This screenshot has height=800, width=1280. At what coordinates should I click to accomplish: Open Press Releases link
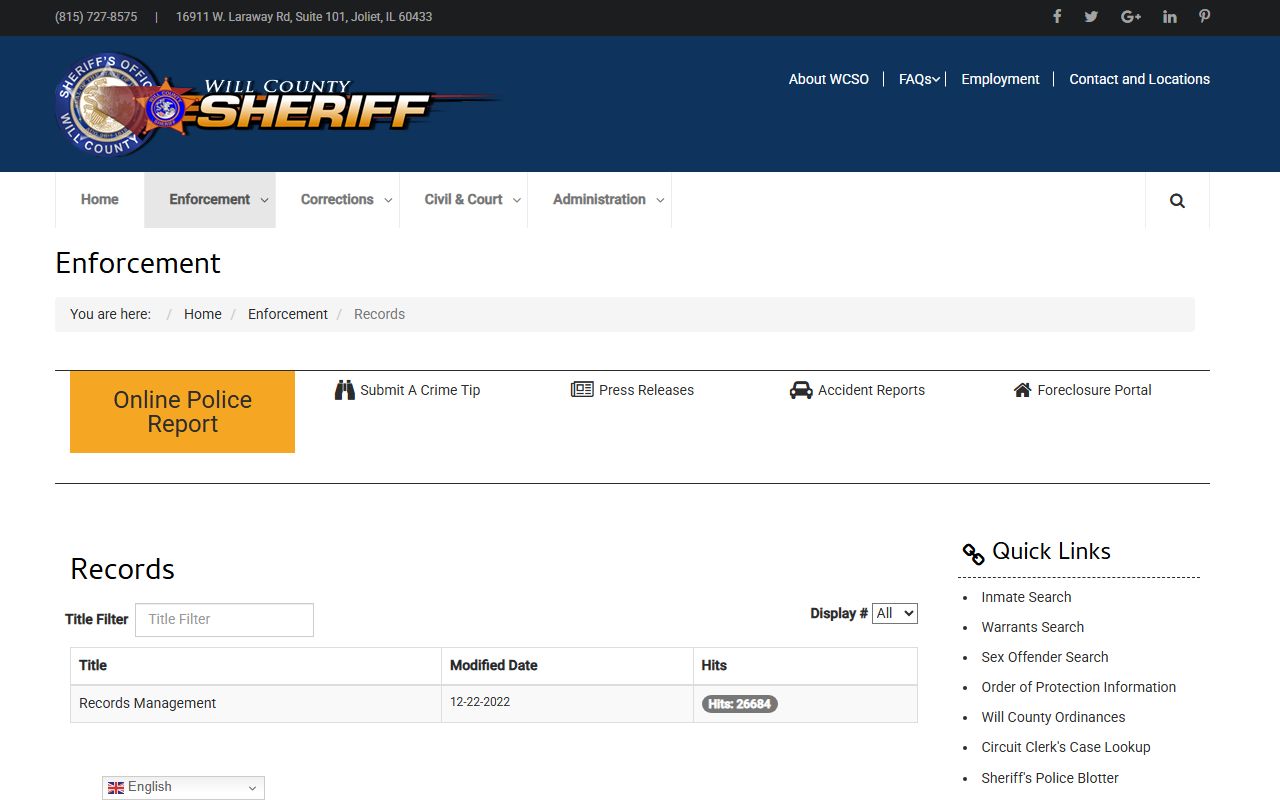click(646, 390)
